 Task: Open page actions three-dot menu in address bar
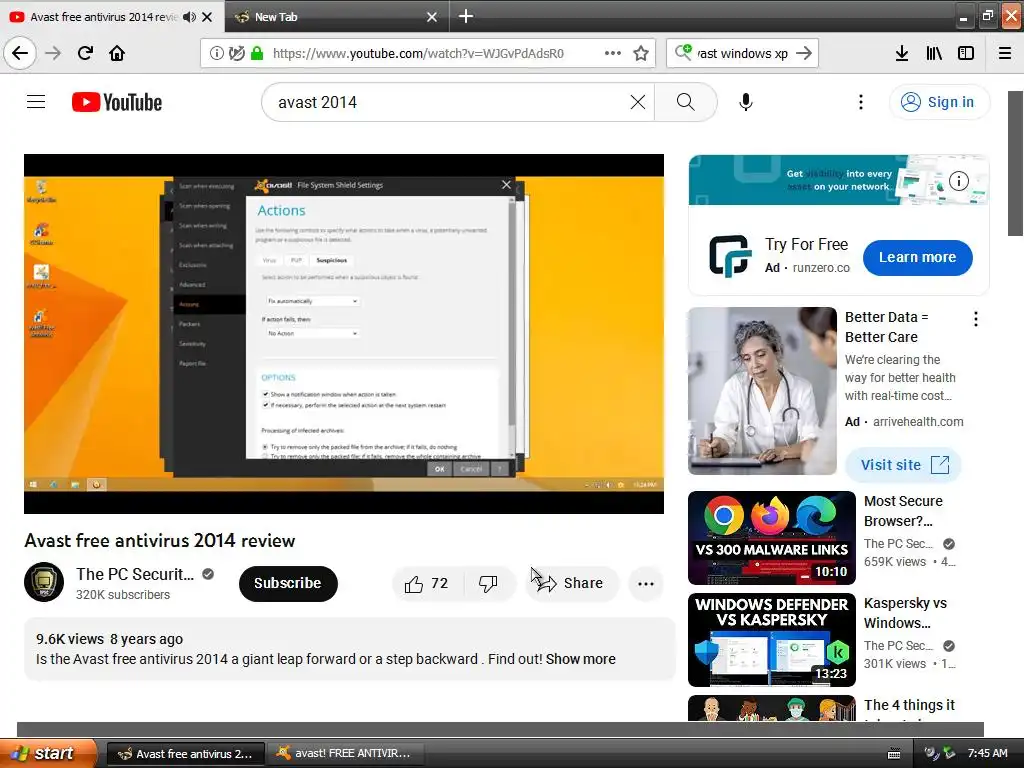click(x=613, y=53)
